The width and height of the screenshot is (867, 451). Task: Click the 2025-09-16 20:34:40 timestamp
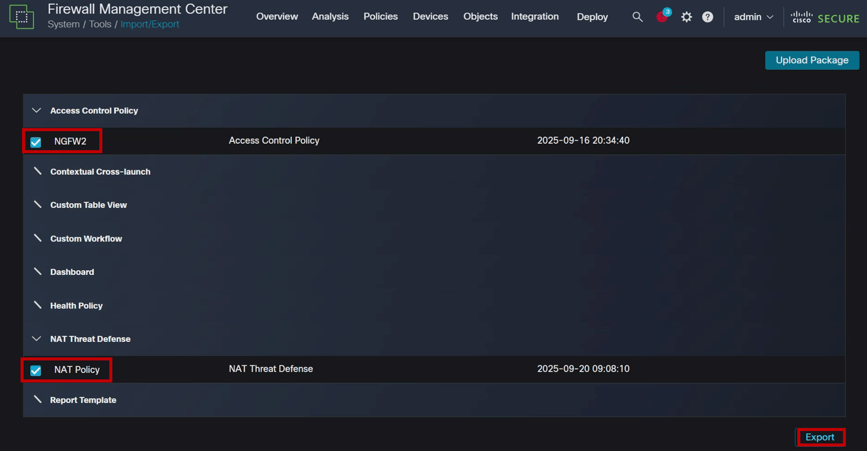(583, 140)
